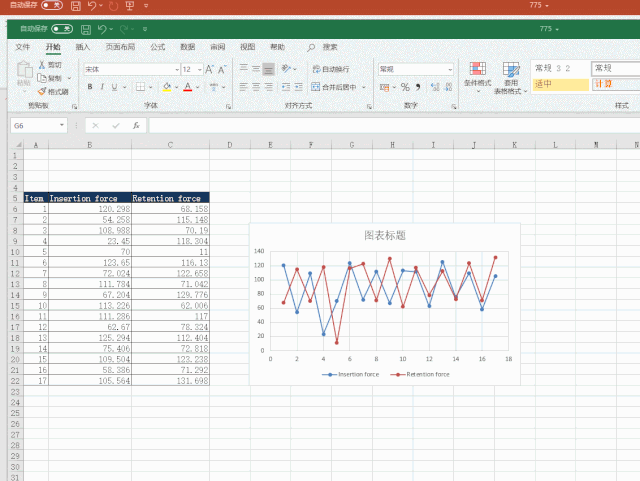Click the Save icon in quick access toolbar

(86, 30)
